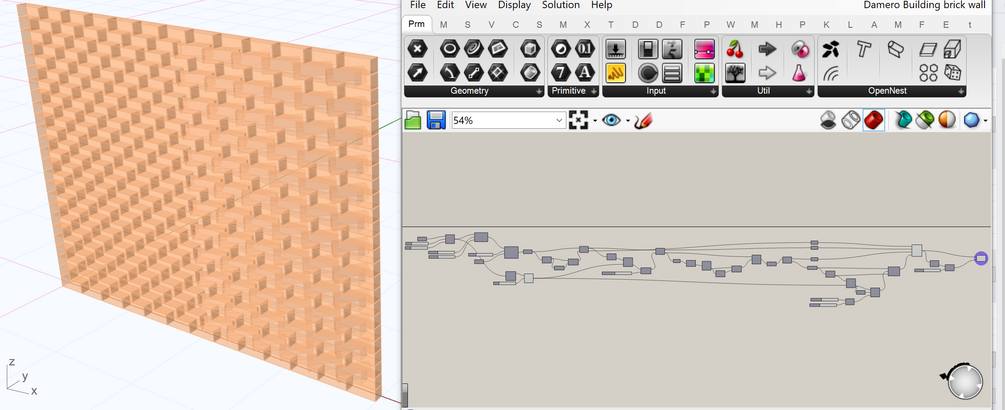
Task: Select the Line parameter icon
Action: pos(474,72)
